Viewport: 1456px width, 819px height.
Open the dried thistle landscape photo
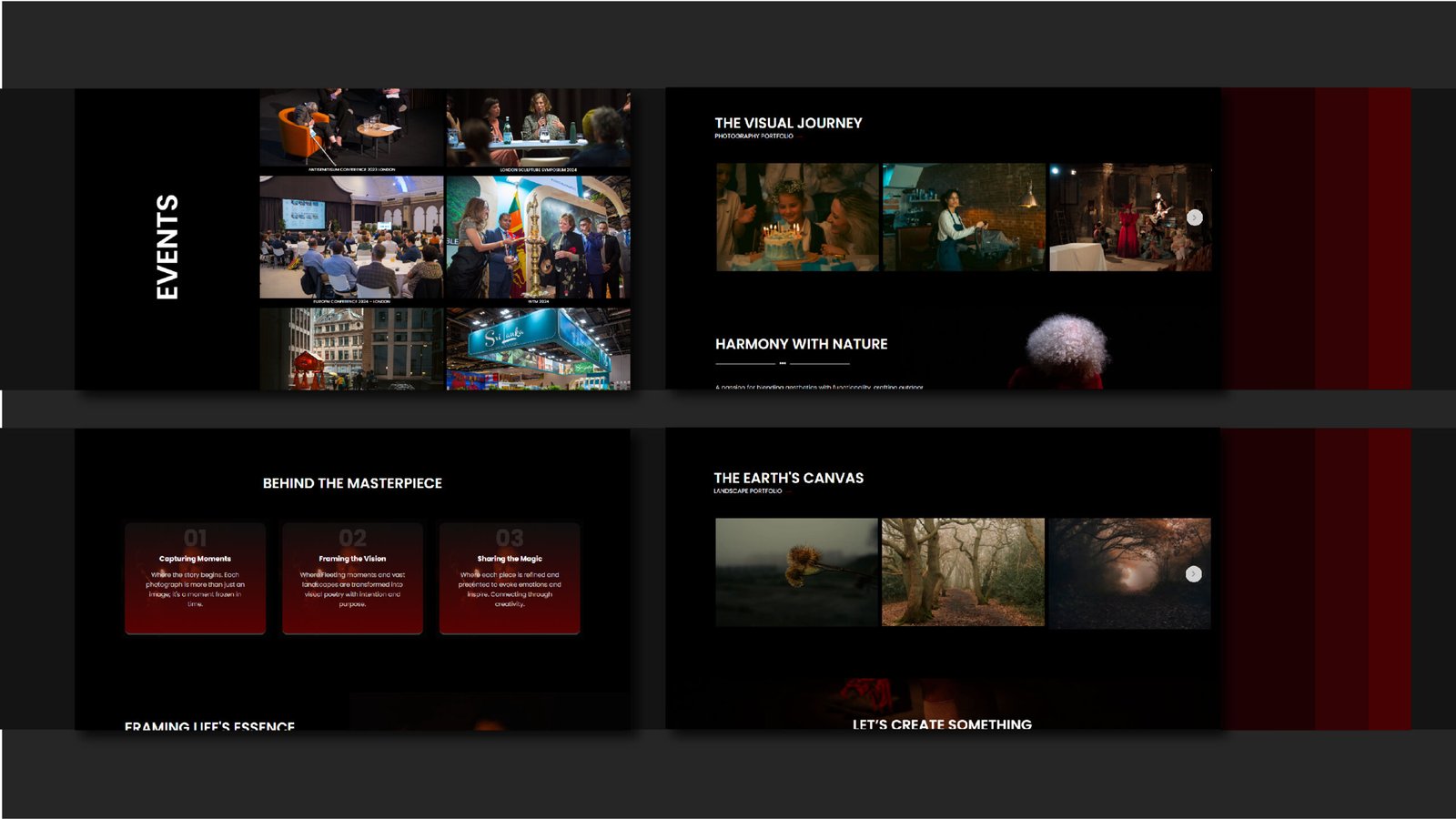coord(796,572)
